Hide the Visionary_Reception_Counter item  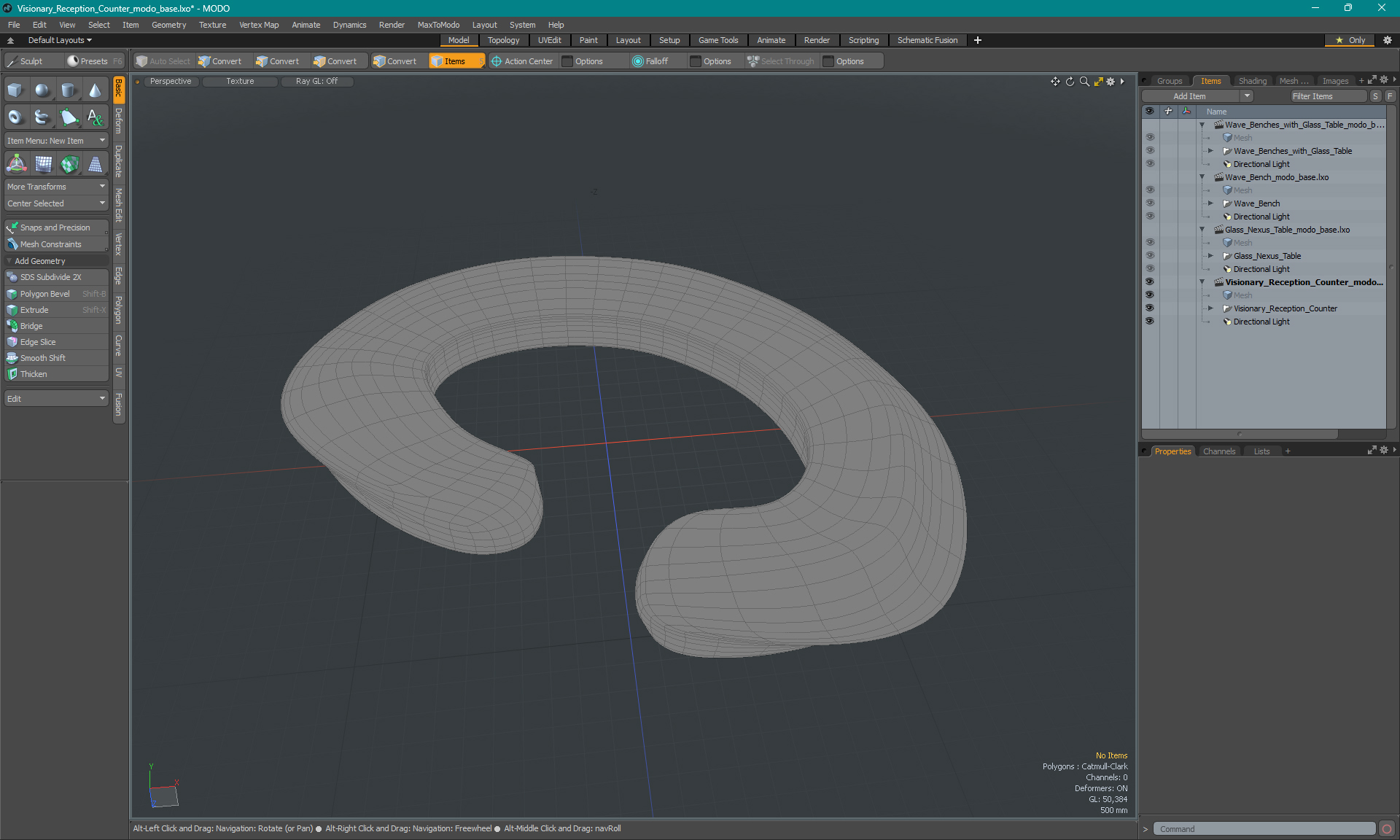[1150, 308]
